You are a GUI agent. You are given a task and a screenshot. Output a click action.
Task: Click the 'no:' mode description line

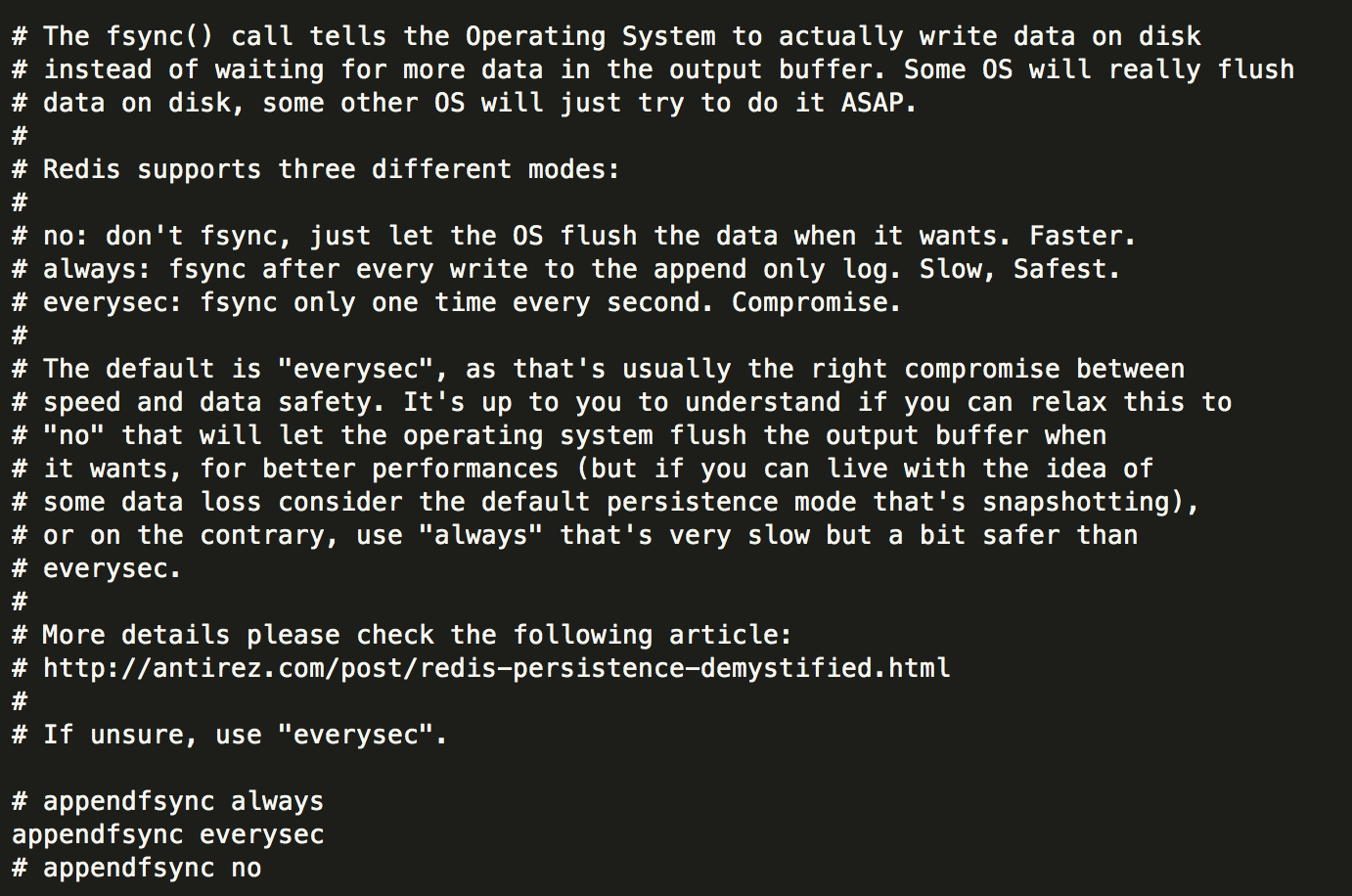573,236
